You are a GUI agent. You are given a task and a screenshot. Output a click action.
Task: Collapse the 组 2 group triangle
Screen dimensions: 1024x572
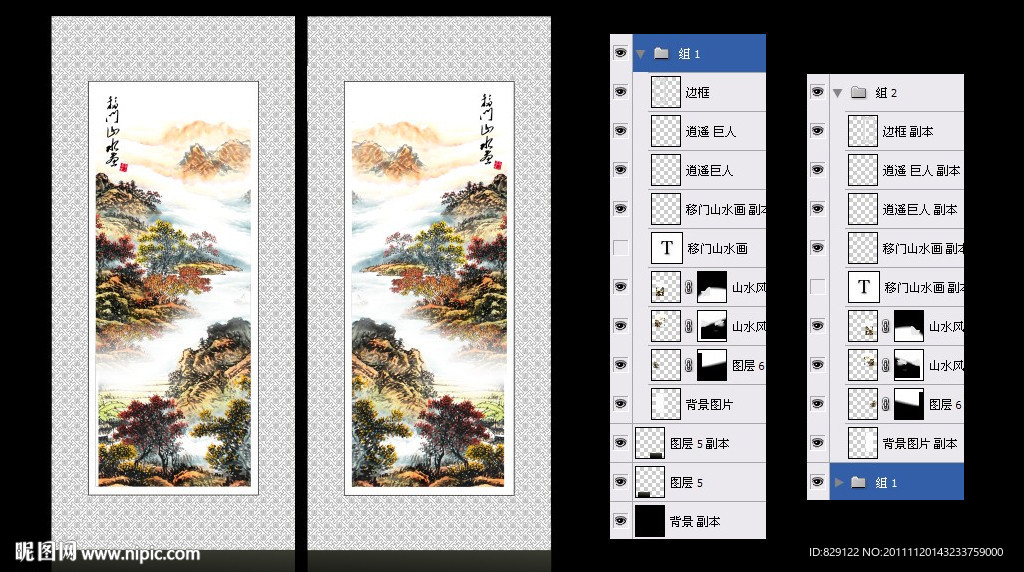pos(838,93)
